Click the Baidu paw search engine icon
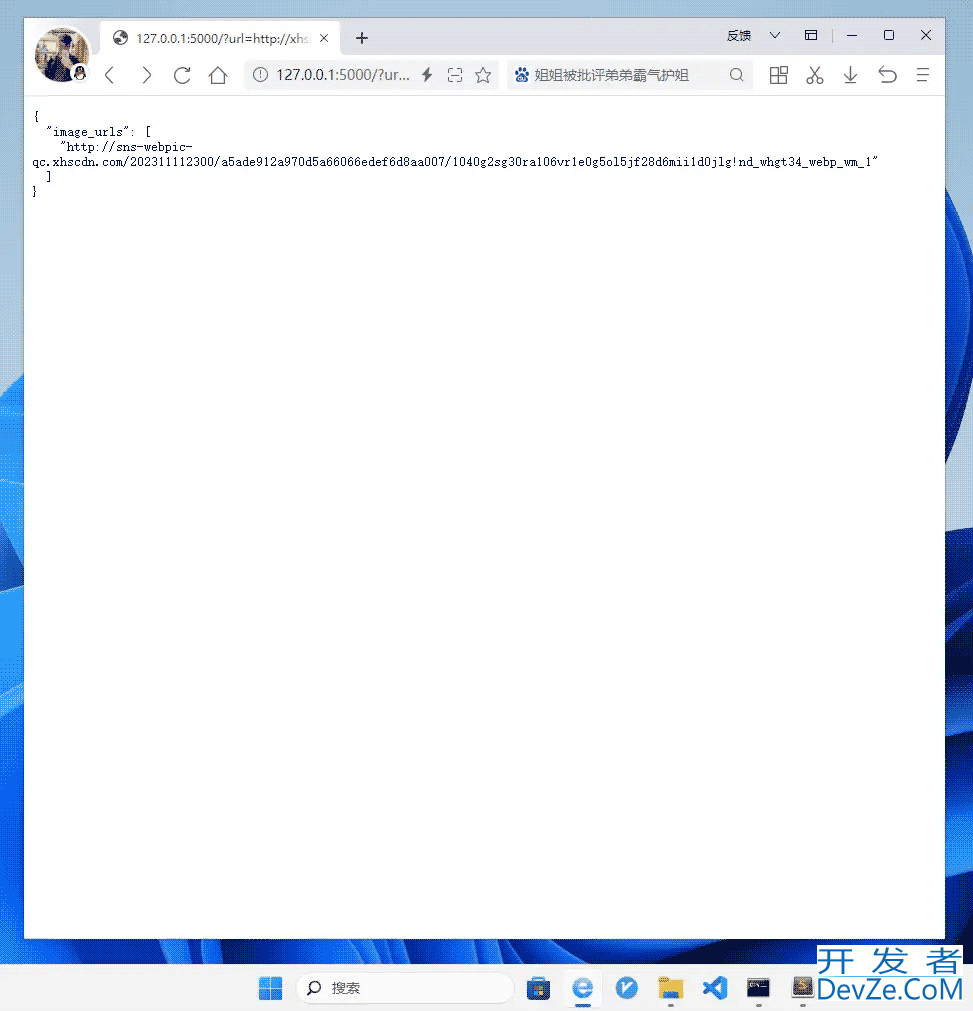The width and height of the screenshot is (973, 1011). (x=522, y=75)
